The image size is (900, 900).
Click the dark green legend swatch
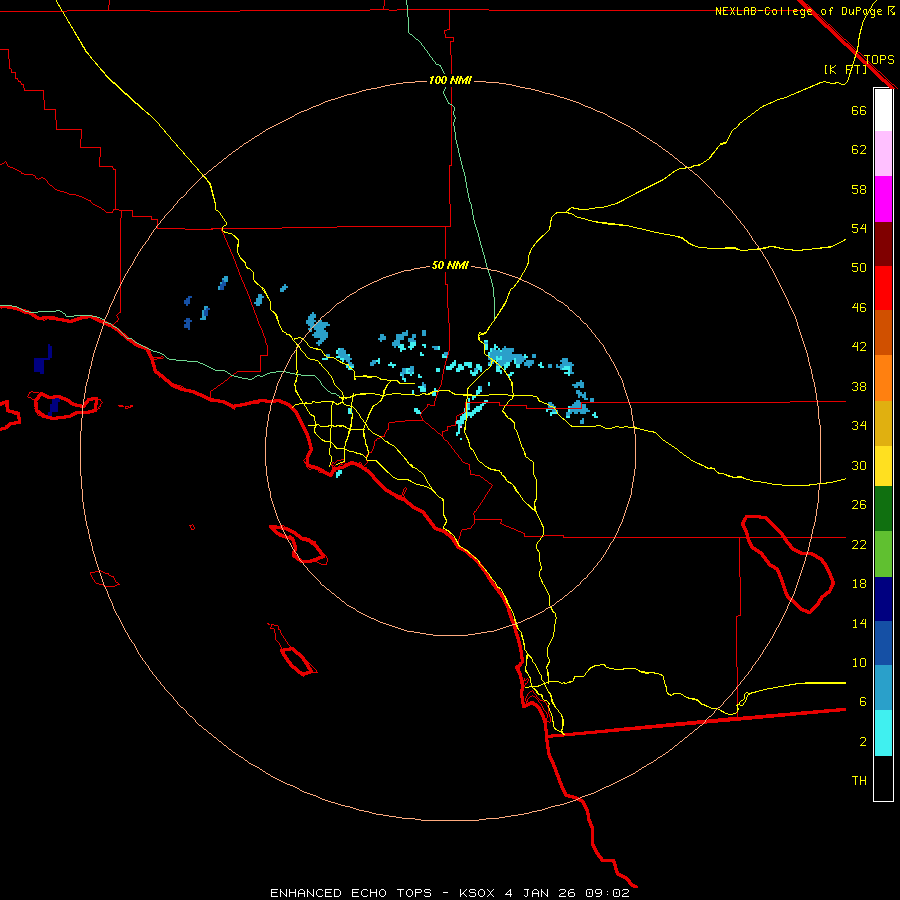point(883,509)
